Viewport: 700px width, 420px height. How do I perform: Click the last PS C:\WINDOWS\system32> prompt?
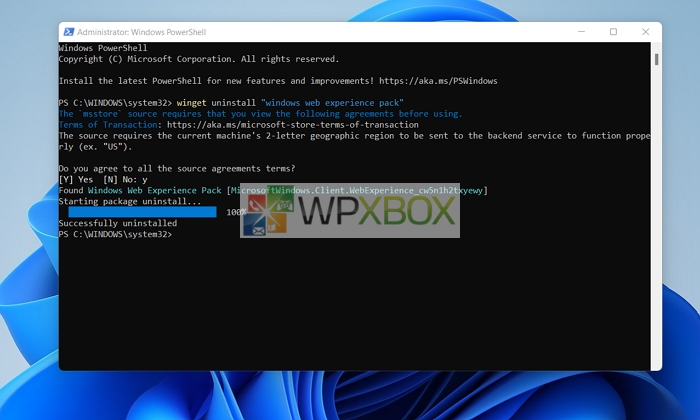pos(115,234)
